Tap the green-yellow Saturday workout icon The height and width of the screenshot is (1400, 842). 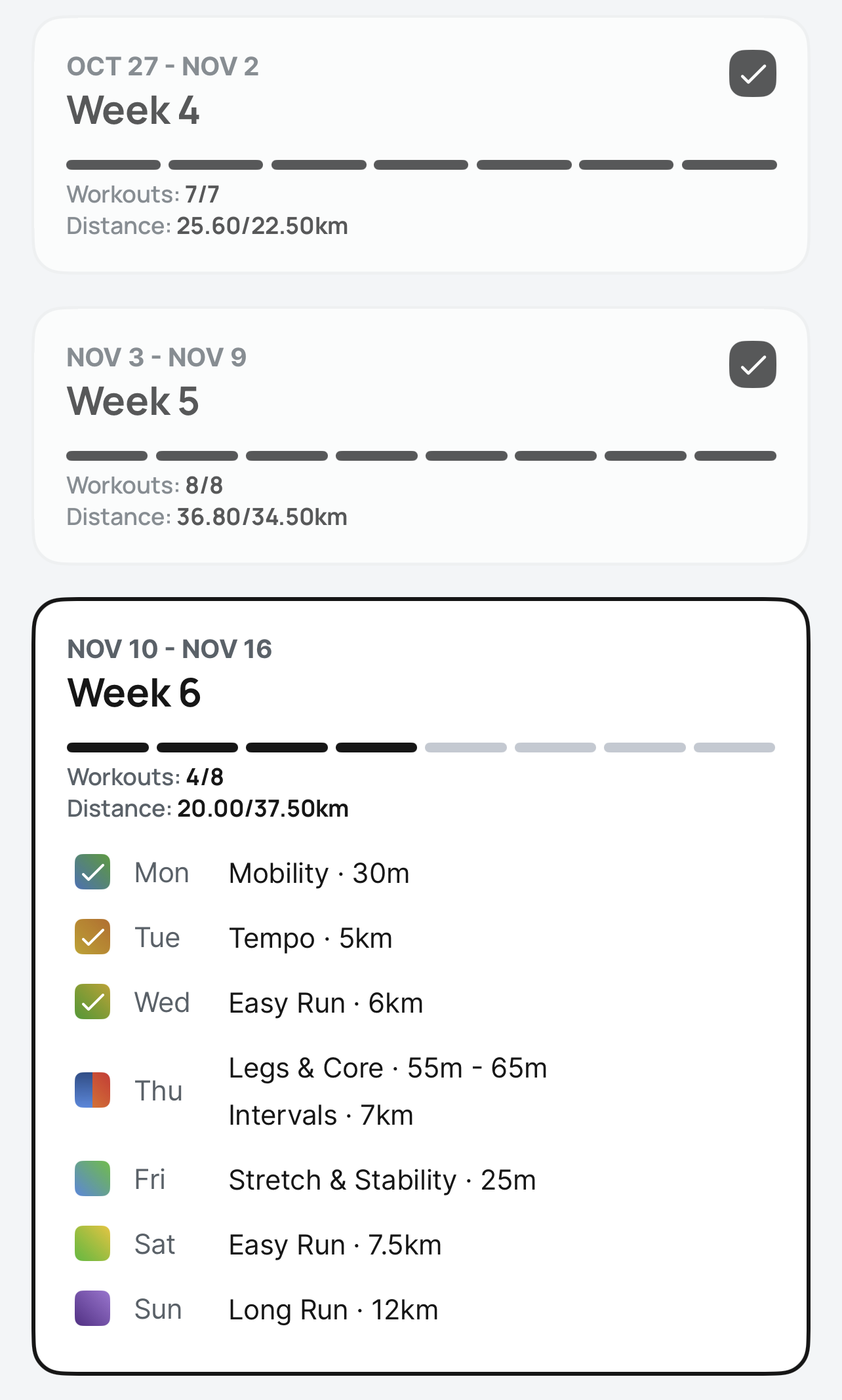(92, 1243)
